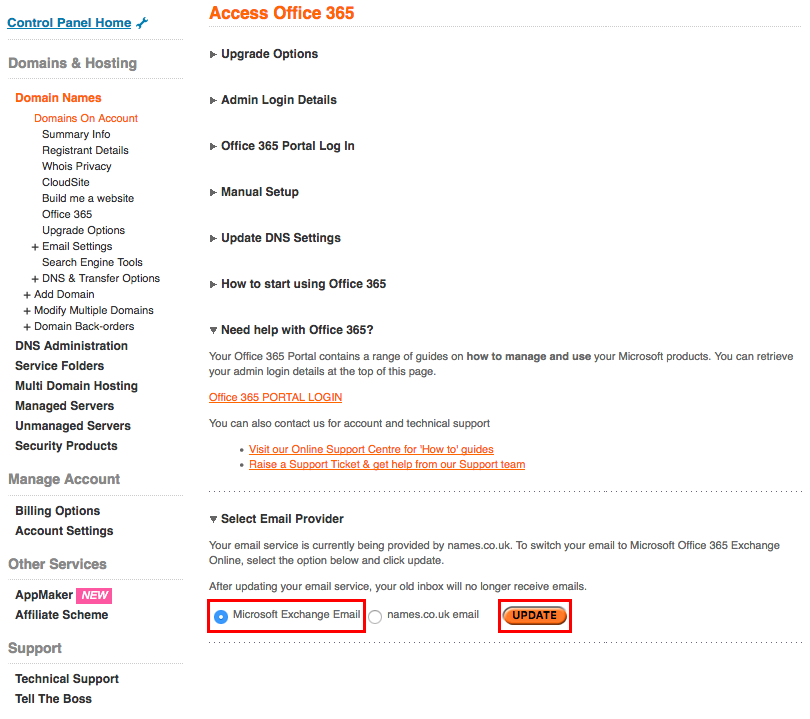
Task: Open Multi Domain Hosting
Action: coord(76,386)
